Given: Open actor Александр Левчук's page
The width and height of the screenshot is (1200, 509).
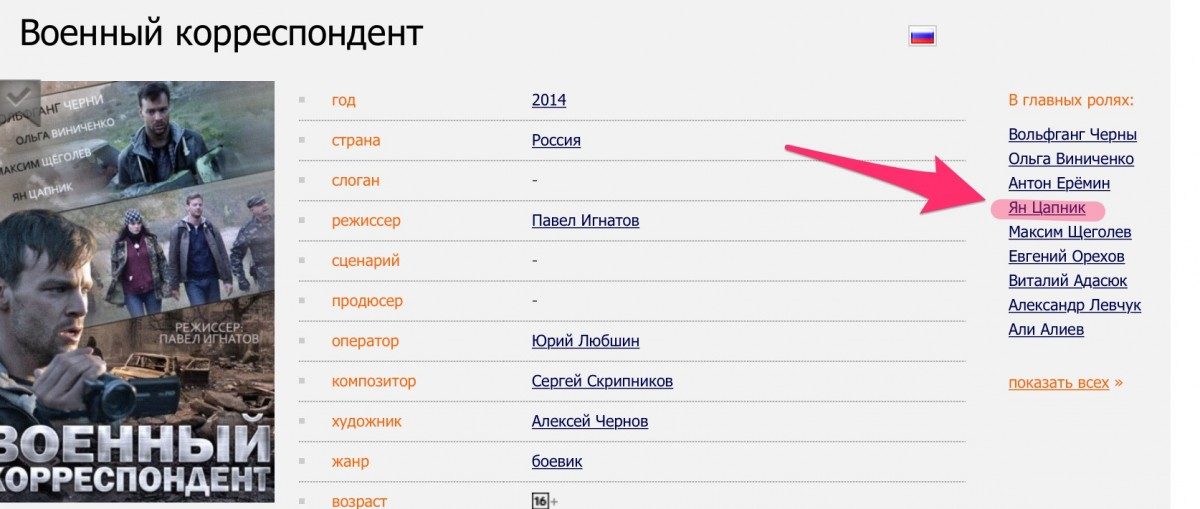Looking at the screenshot, I should pos(1074,305).
